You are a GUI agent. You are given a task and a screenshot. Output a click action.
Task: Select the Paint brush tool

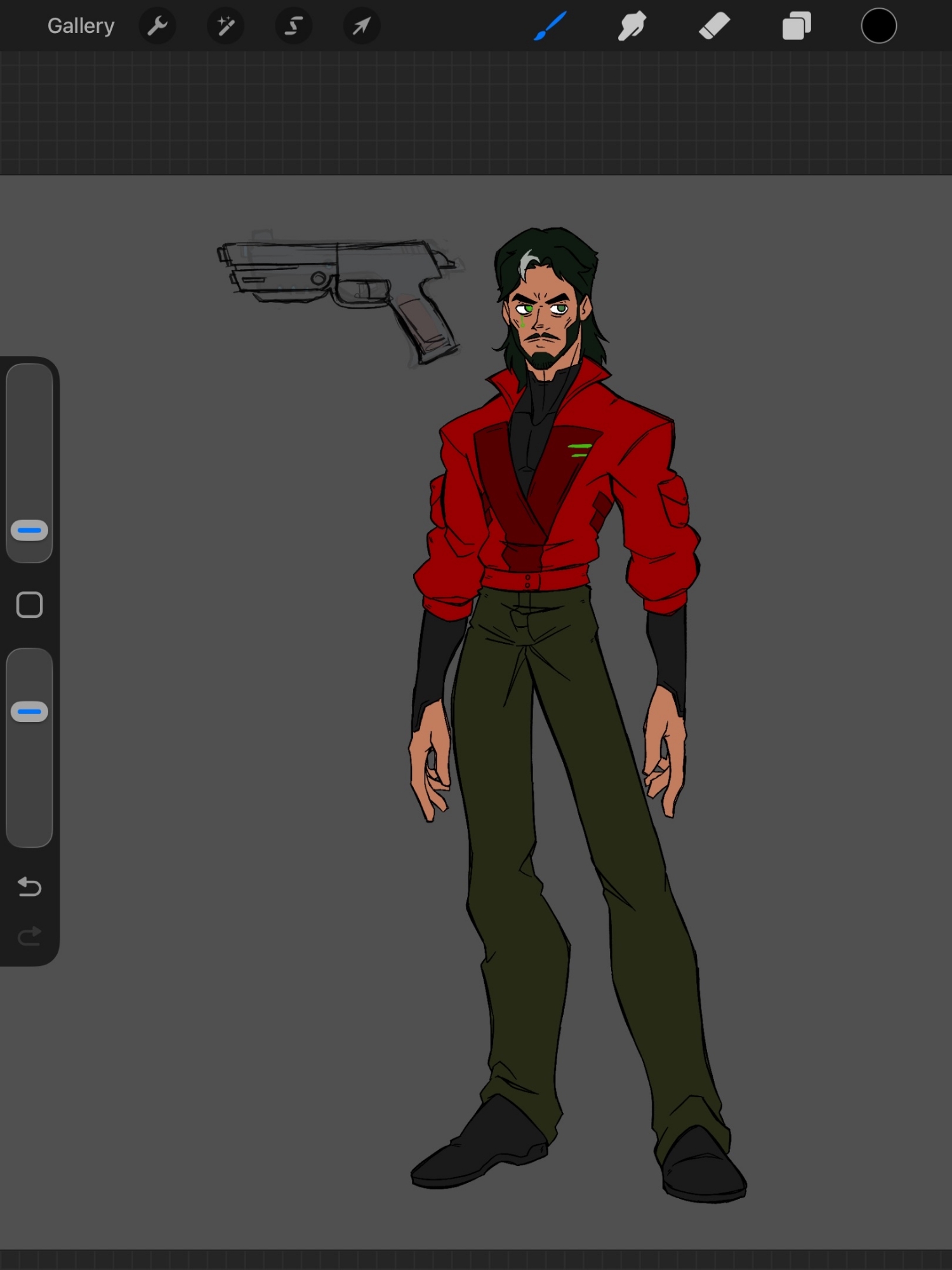550,26
